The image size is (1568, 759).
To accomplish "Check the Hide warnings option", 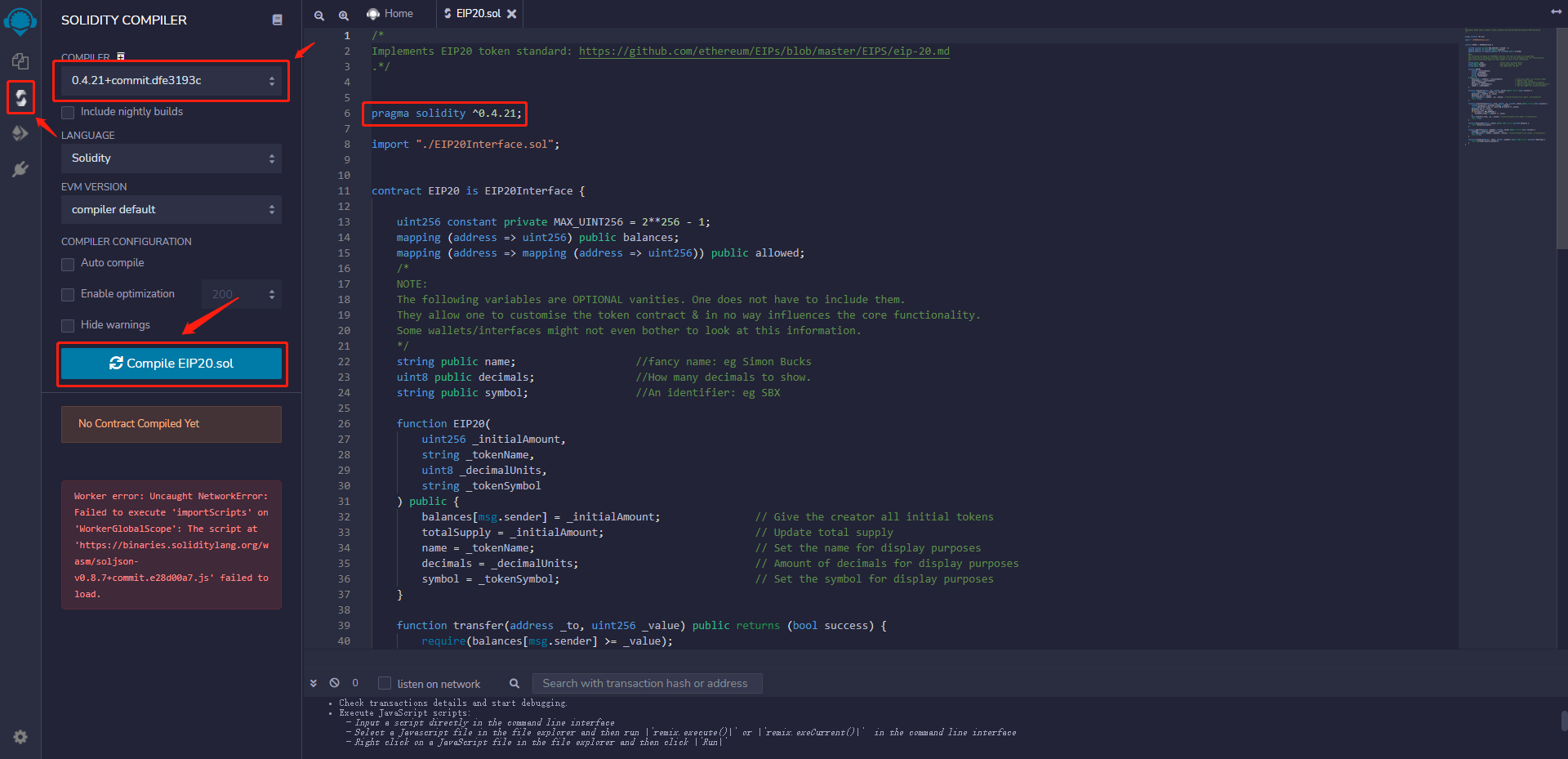I will (x=68, y=325).
